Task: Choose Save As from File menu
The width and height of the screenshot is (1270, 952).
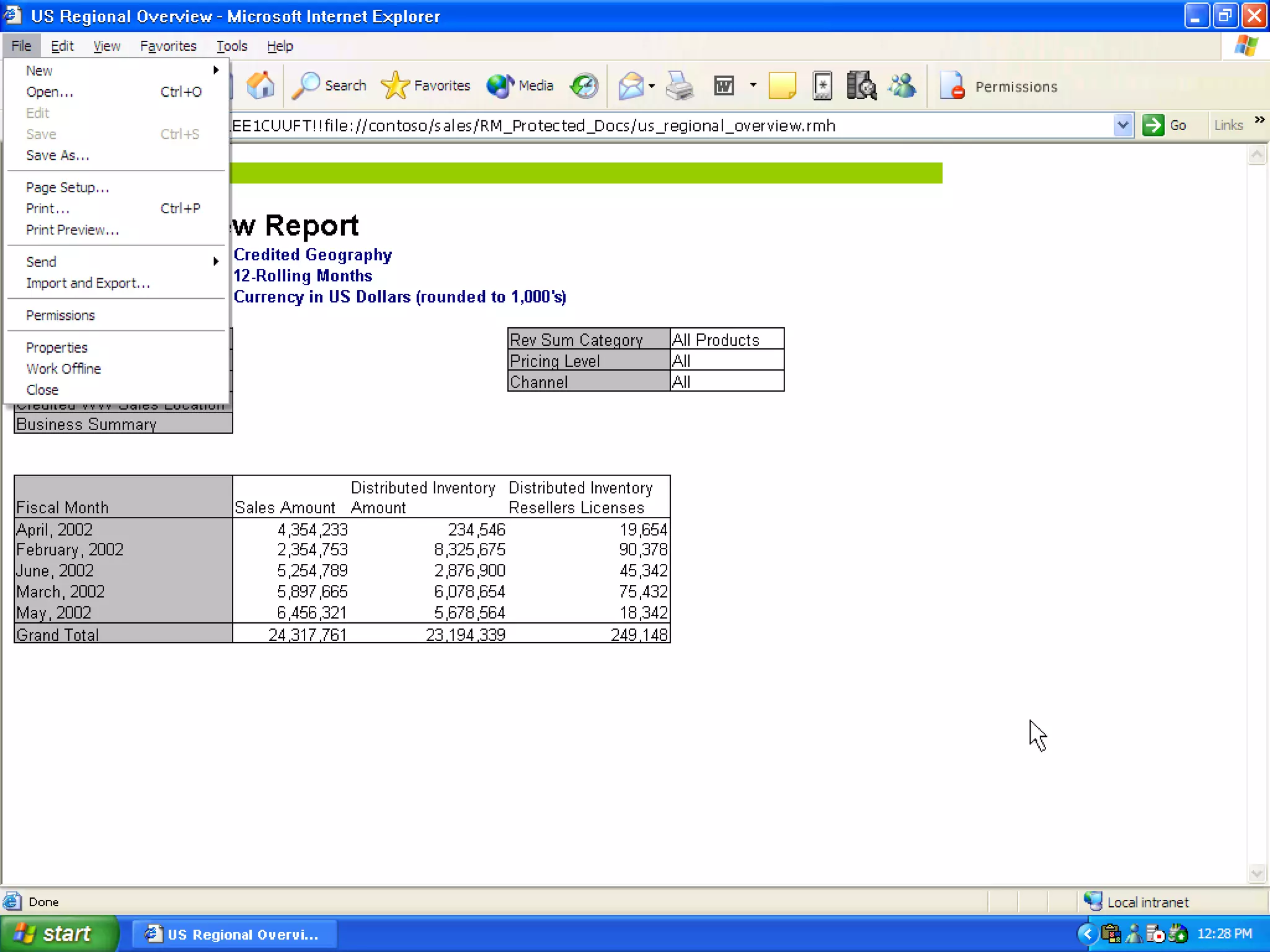Action: 58,156
